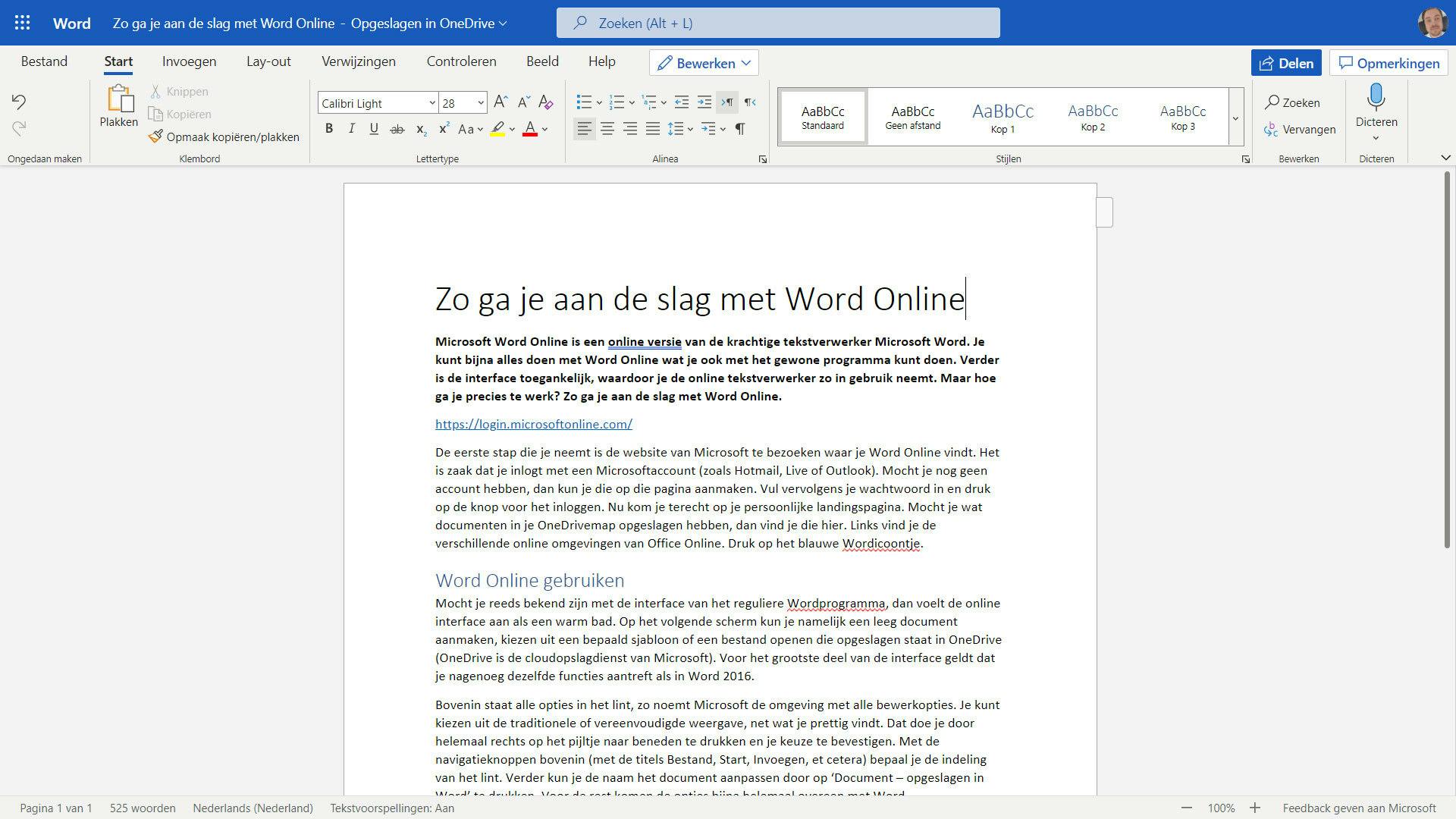Click the subscript button
The image size is (1456, 819).
click(x=421, y=130)
